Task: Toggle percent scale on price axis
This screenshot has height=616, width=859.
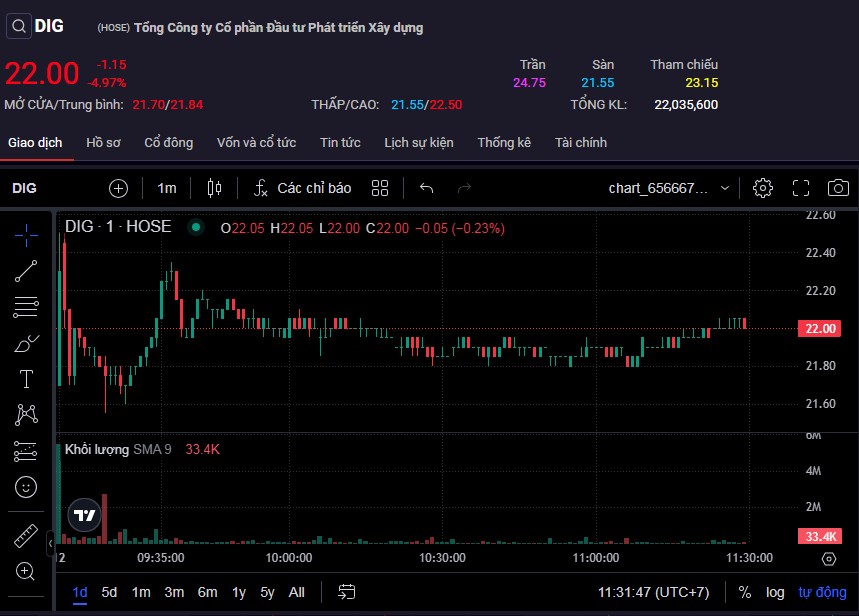Action: [745, 592]
